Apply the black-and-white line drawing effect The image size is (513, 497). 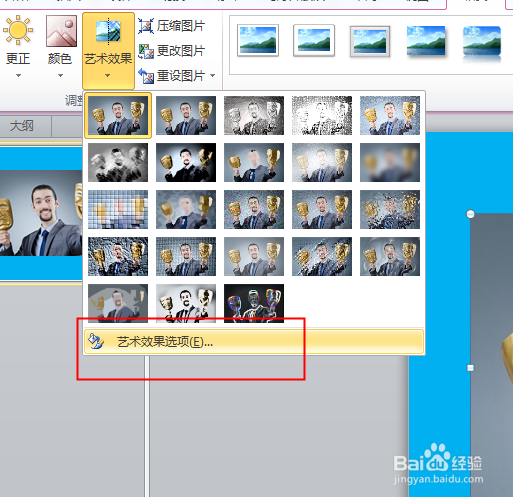(322, 116)
